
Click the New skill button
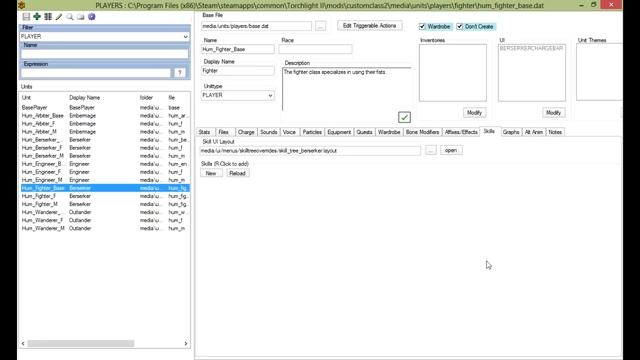pyautogui.click(x=211, y=173)
